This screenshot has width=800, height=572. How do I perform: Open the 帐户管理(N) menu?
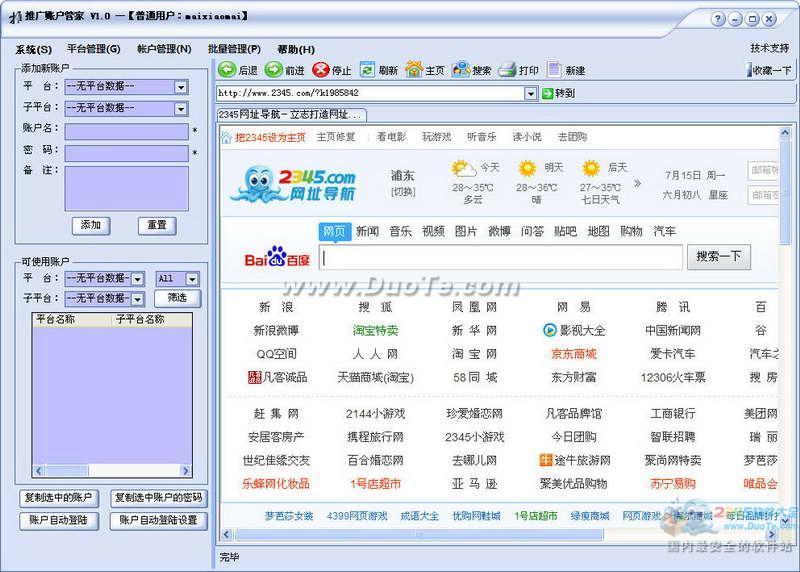click(x=164, y=49)
